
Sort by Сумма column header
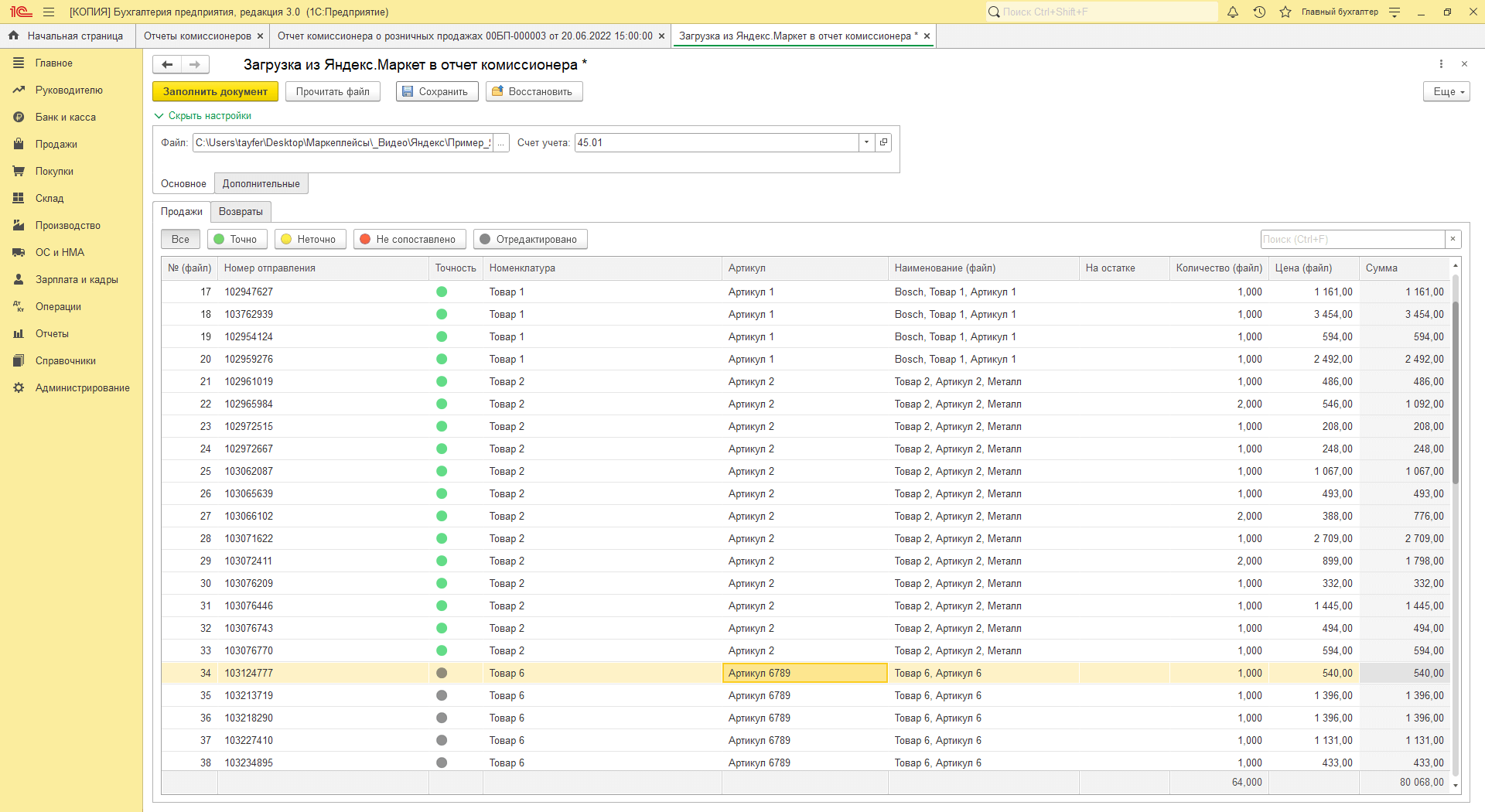pyautogui.click(x=1404, y=268)
